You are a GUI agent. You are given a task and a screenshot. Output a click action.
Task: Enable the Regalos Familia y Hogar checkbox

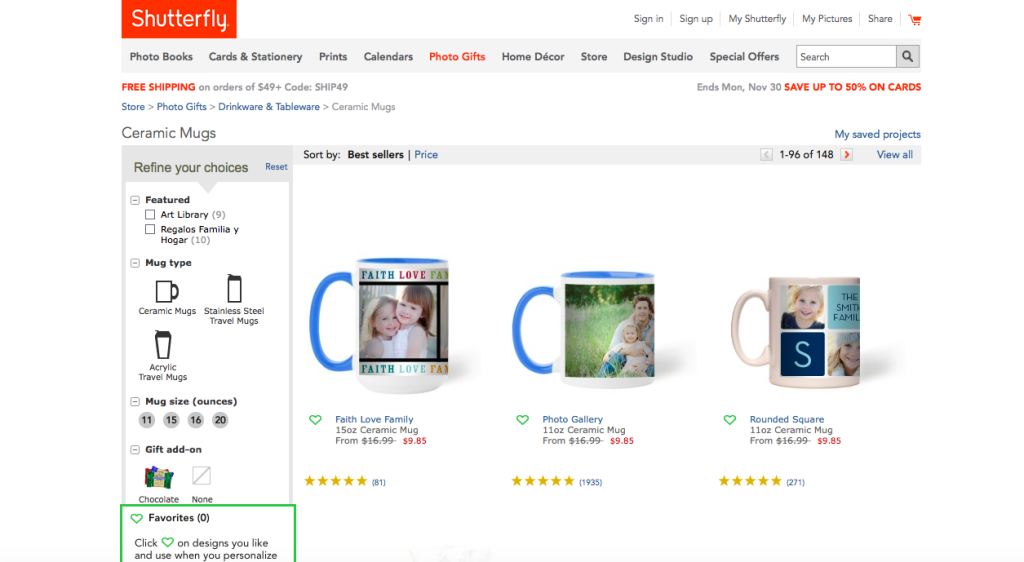click(150, 230)
